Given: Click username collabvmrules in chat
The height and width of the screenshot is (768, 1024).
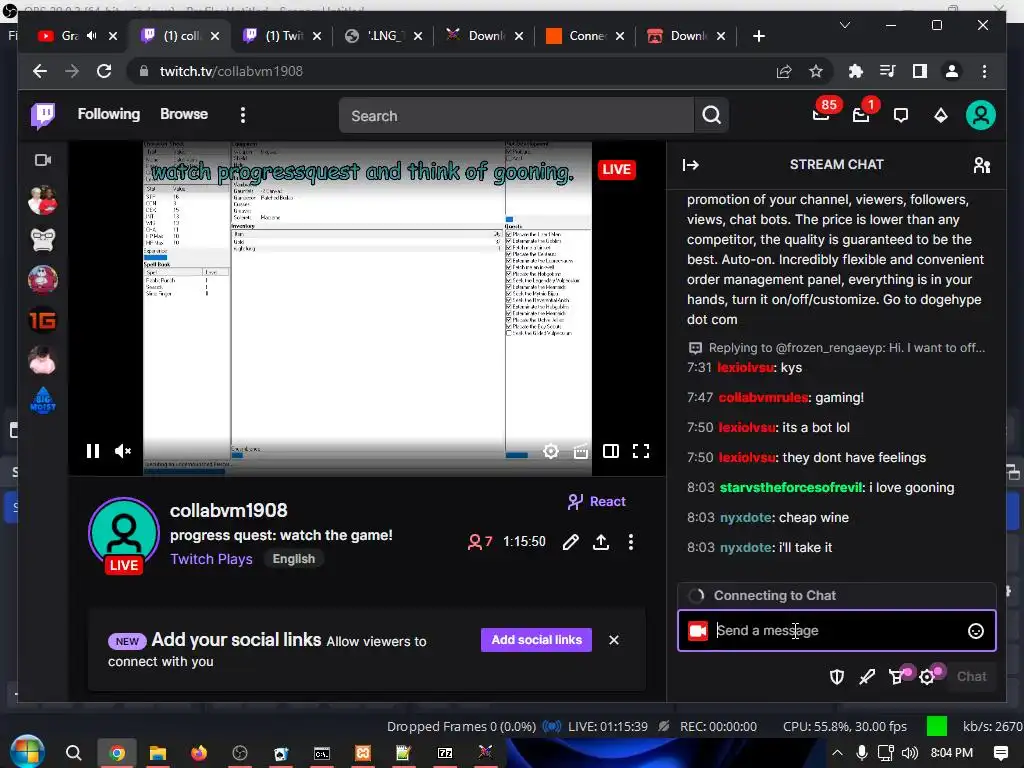Looking at the screenshot, I should [763, 398].
